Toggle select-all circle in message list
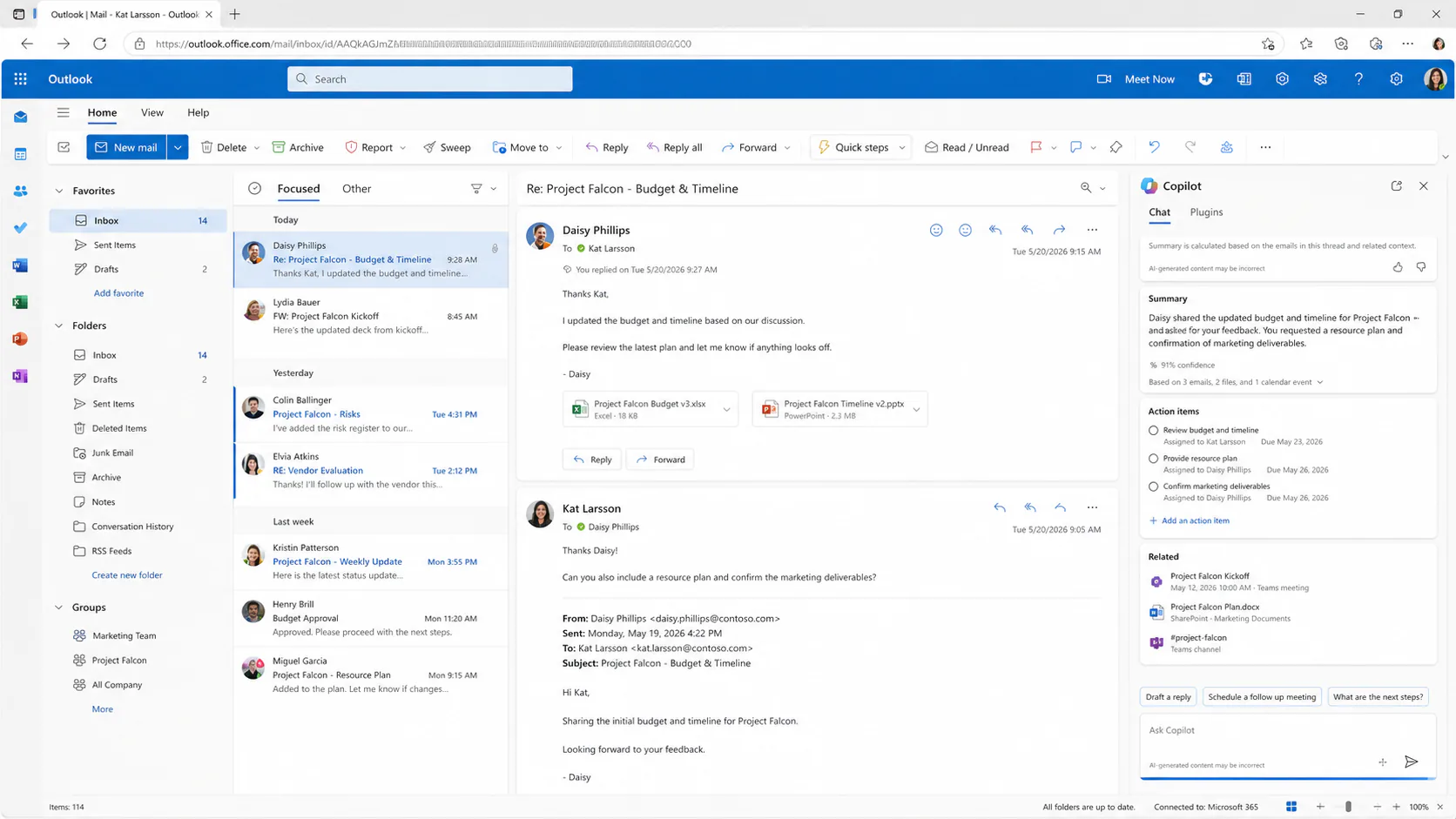The image size is (1456, 819). click(254, 188)
